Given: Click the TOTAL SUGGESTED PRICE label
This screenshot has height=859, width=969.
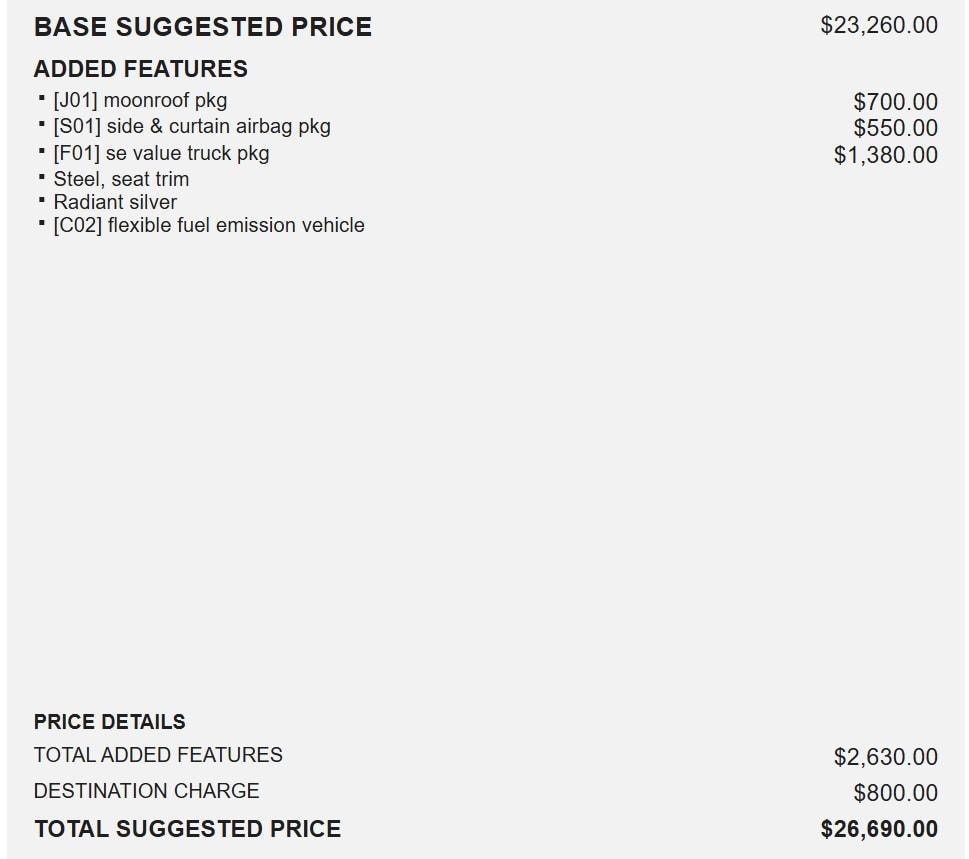Looking at the screenshot, I should 188,829.
